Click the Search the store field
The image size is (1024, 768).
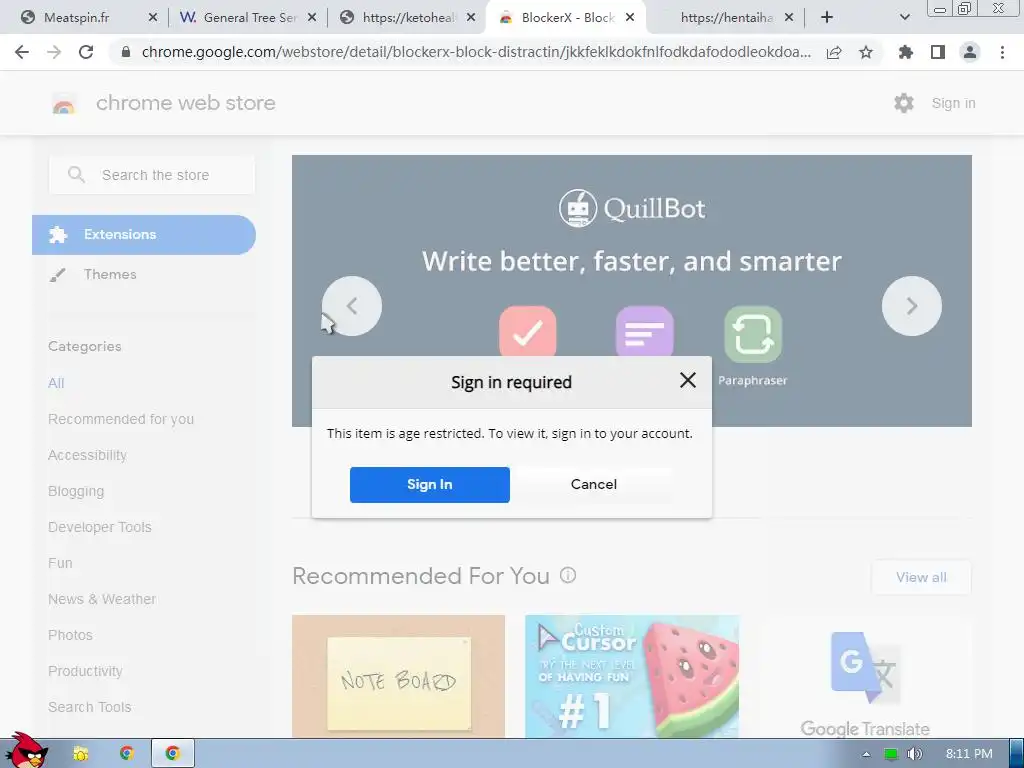click(152, 174)
